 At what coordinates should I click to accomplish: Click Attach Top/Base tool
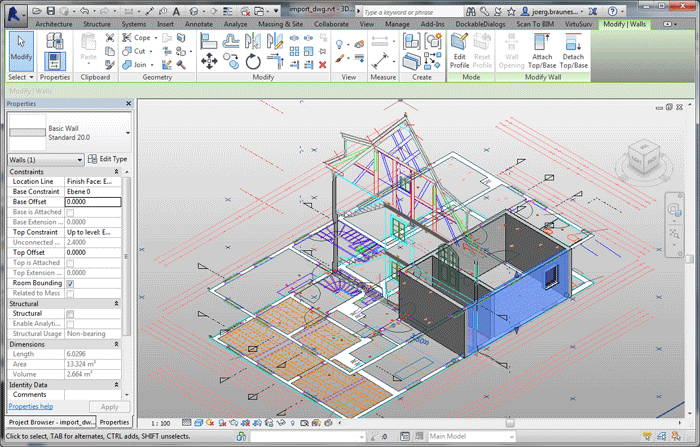pos(542,51)
